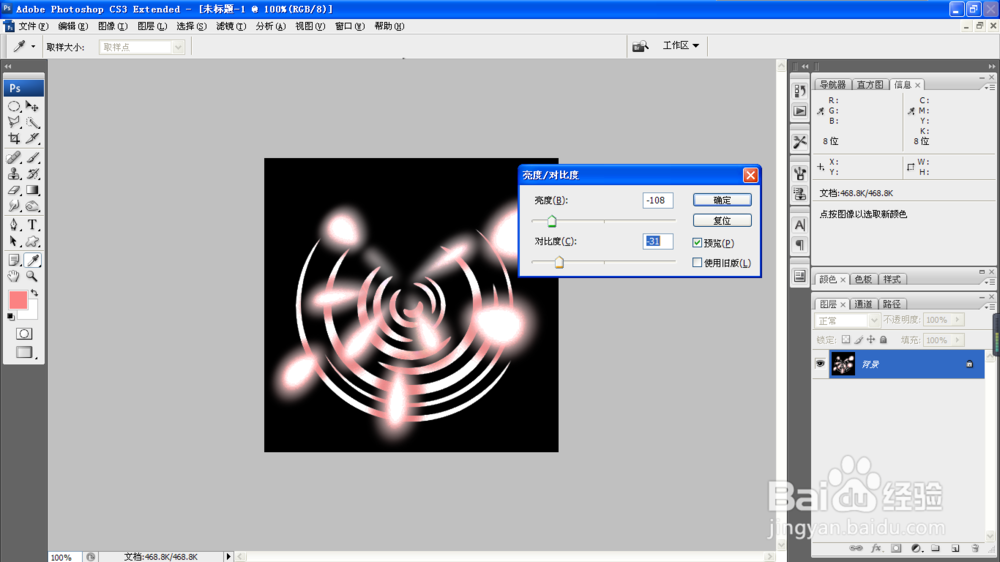Switch to the 色板 tab
The width and height of the screenshot is (1000, 562).
click(863, 279)
